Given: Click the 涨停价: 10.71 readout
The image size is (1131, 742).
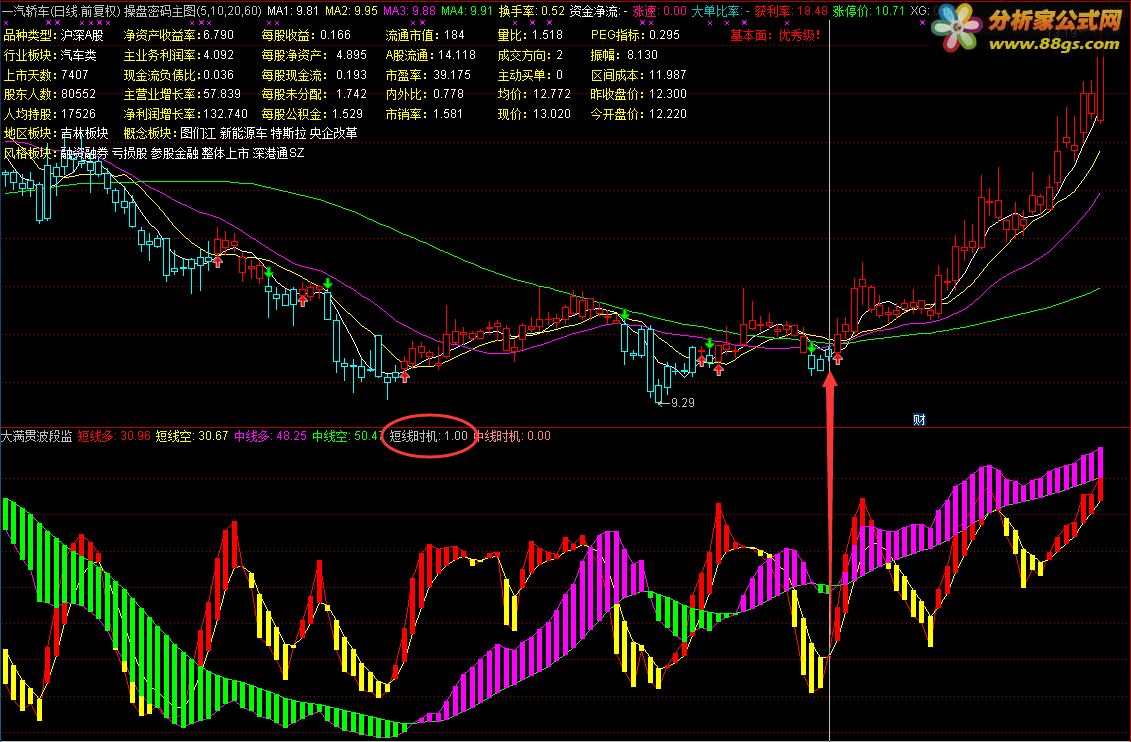Looking at the screenshot, I should coord(868,11).
